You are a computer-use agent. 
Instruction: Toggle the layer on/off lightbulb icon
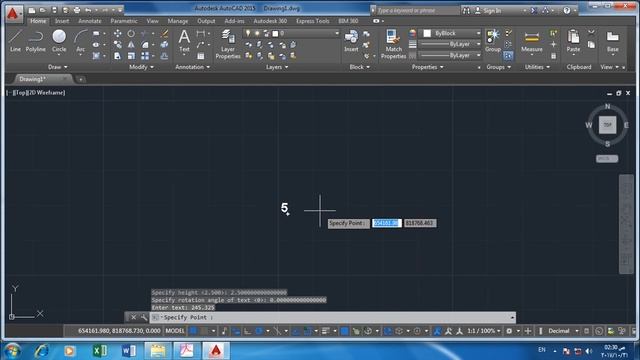point(248,33)
